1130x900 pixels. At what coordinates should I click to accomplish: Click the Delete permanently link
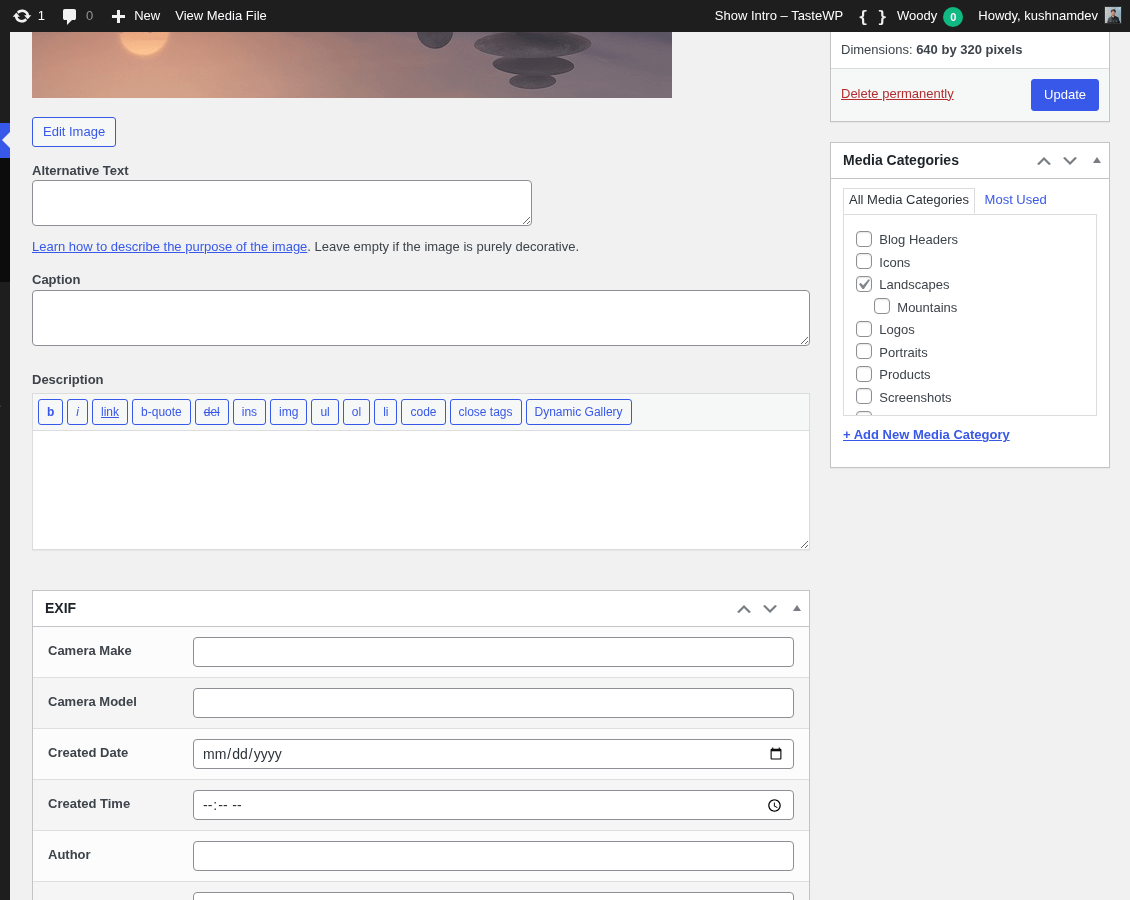[897, 93]
